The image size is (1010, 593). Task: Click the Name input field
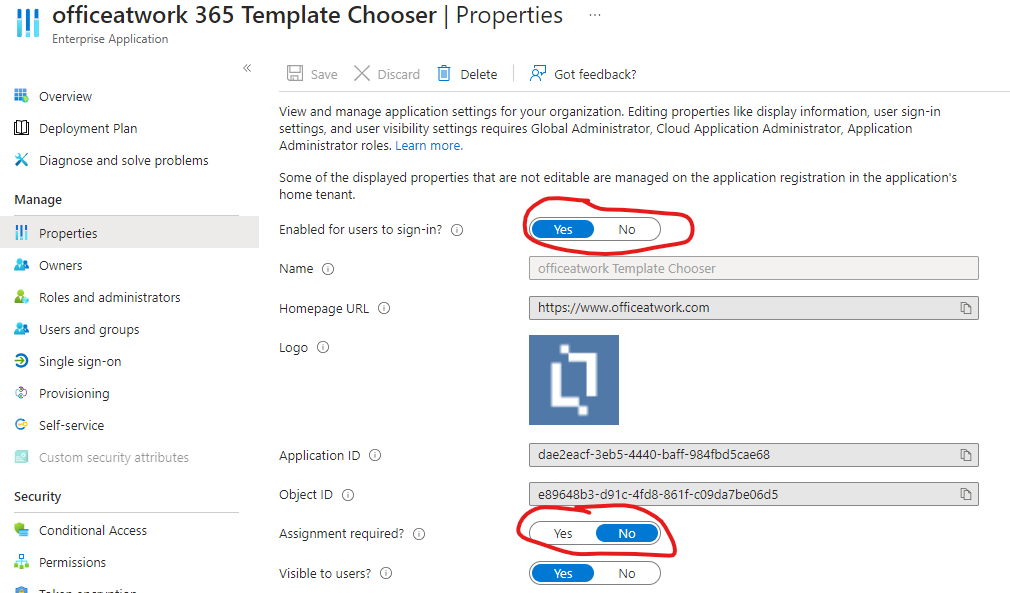[753, 268]
